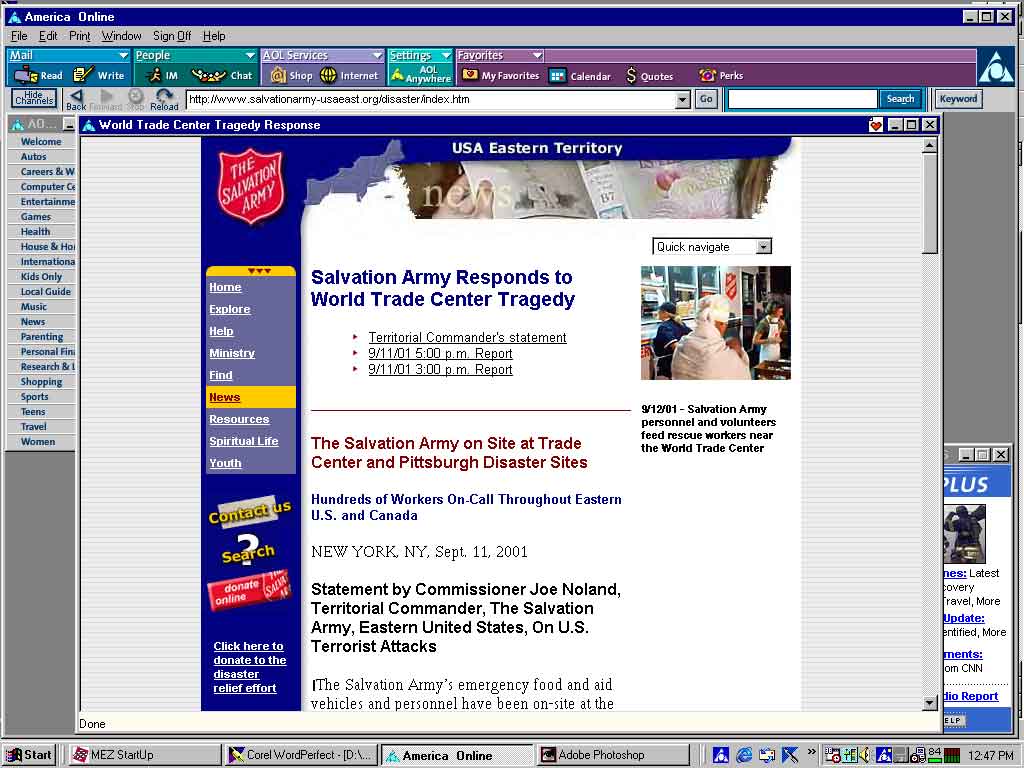Open 9/11/01 5:00 p.m. Report link
Screen dimensions: 1024x768
440,353
